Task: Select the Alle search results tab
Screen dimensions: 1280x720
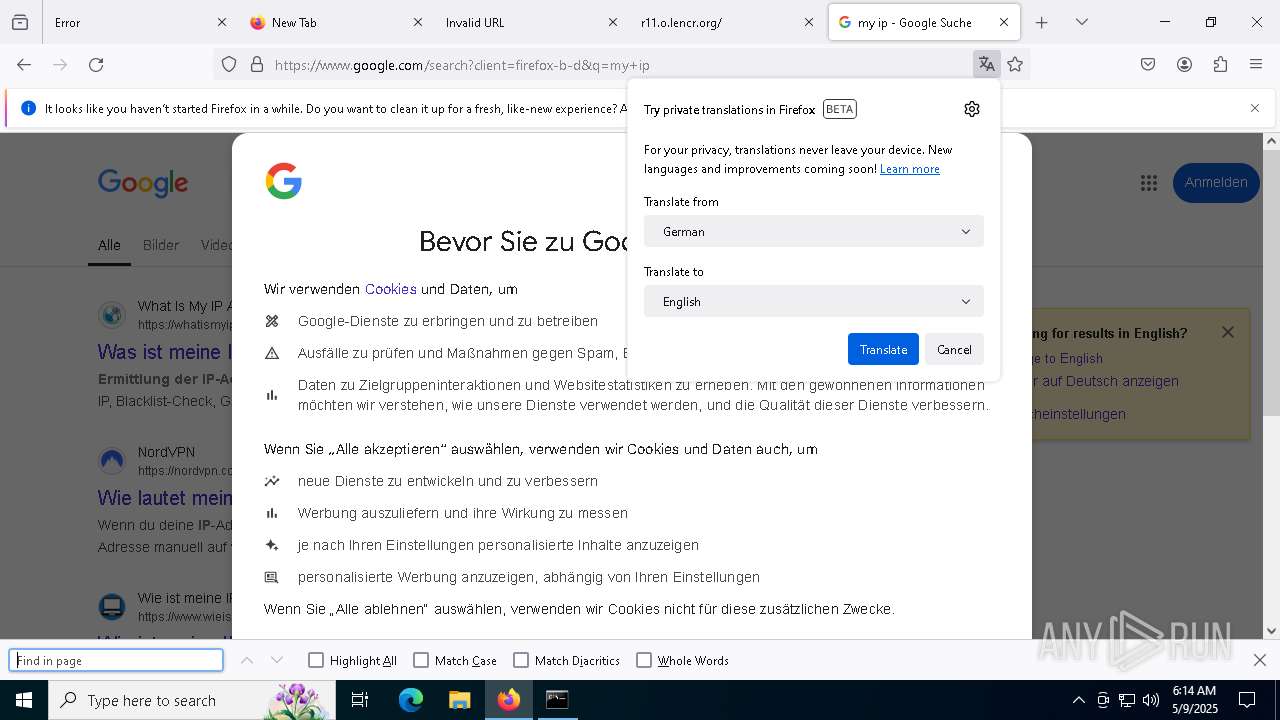Action: 109,245
